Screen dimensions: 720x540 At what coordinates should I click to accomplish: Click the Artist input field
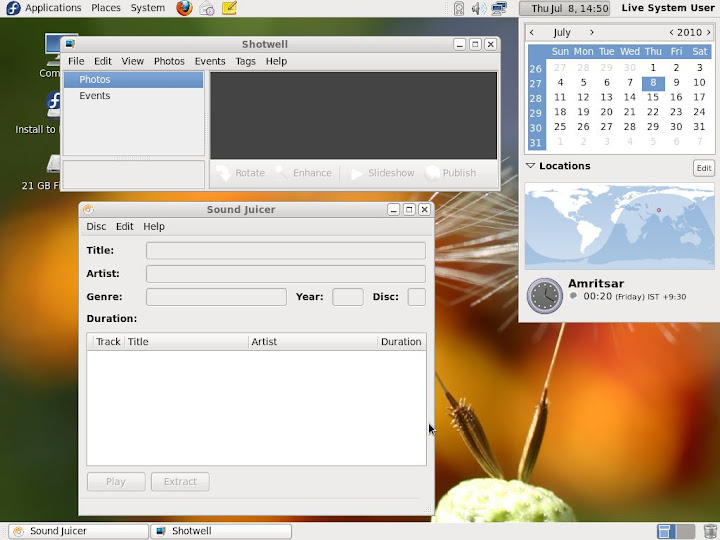286,274
